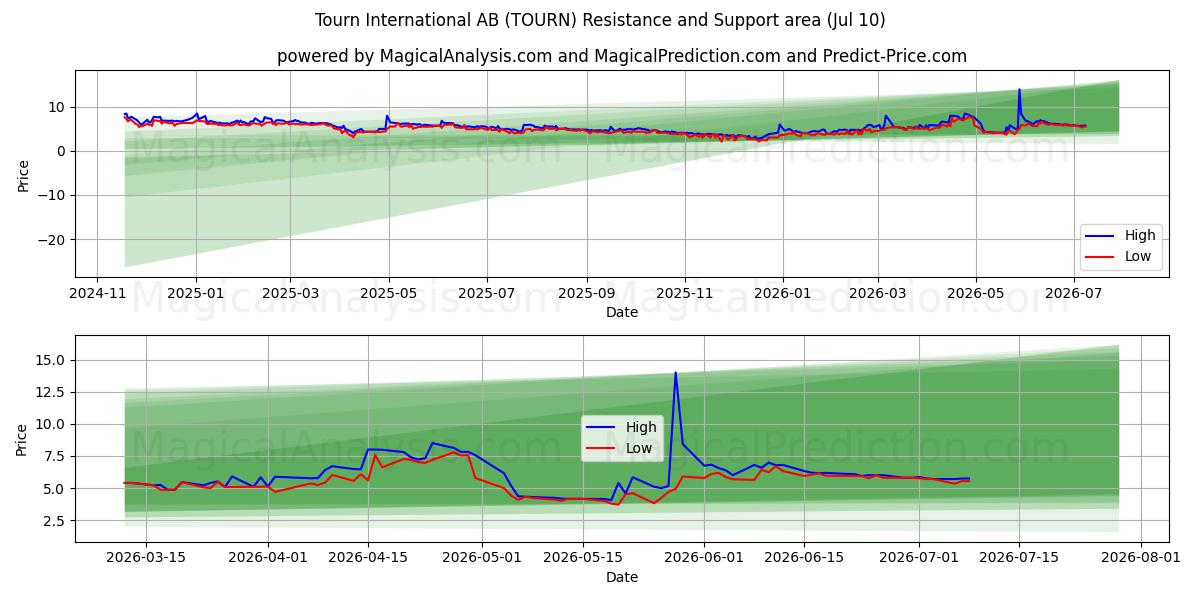Click the 2026-05-15 tick label
This screenshot has height=600, width=1200.
tap(583, 557)
